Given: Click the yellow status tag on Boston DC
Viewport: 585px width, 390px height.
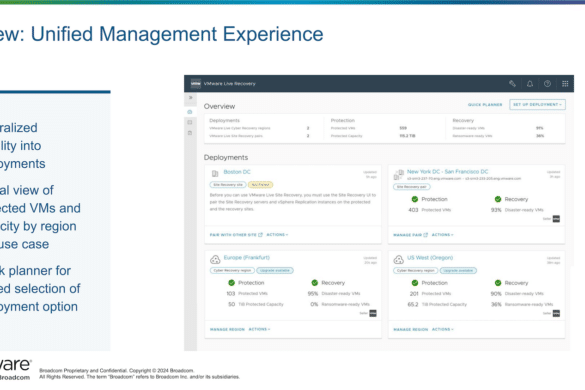Looking at the screenshot, I should coord(260,185).
